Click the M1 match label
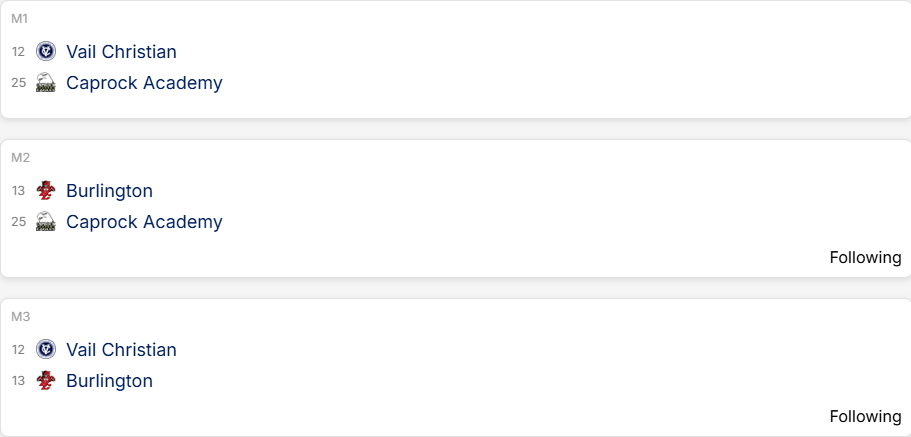 pos(20,19)
